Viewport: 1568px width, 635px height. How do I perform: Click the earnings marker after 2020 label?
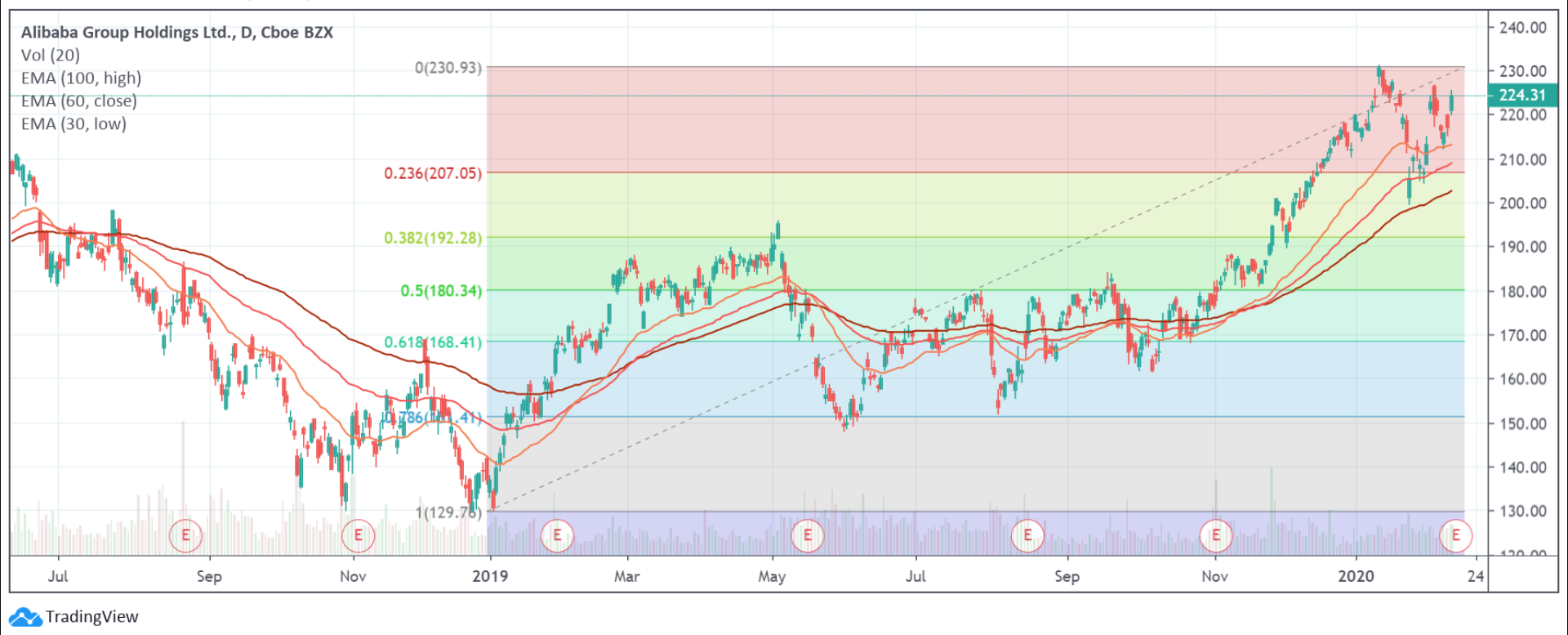coord(1455,536)
